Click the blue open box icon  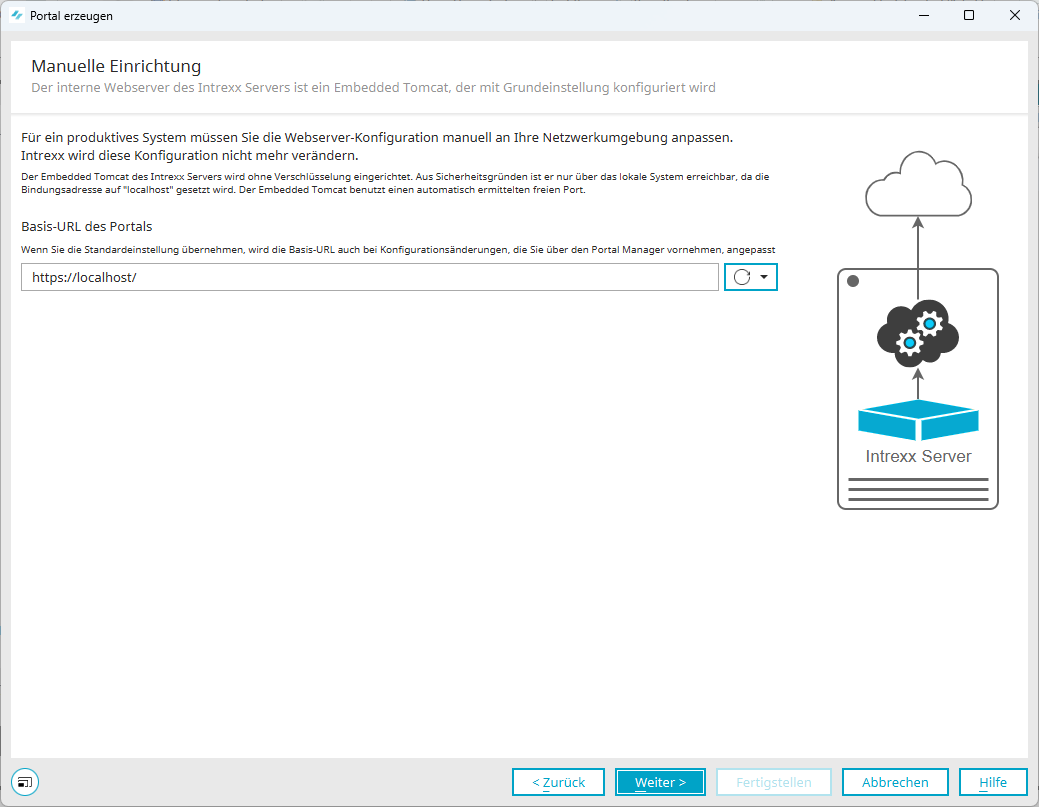(918, 420)
